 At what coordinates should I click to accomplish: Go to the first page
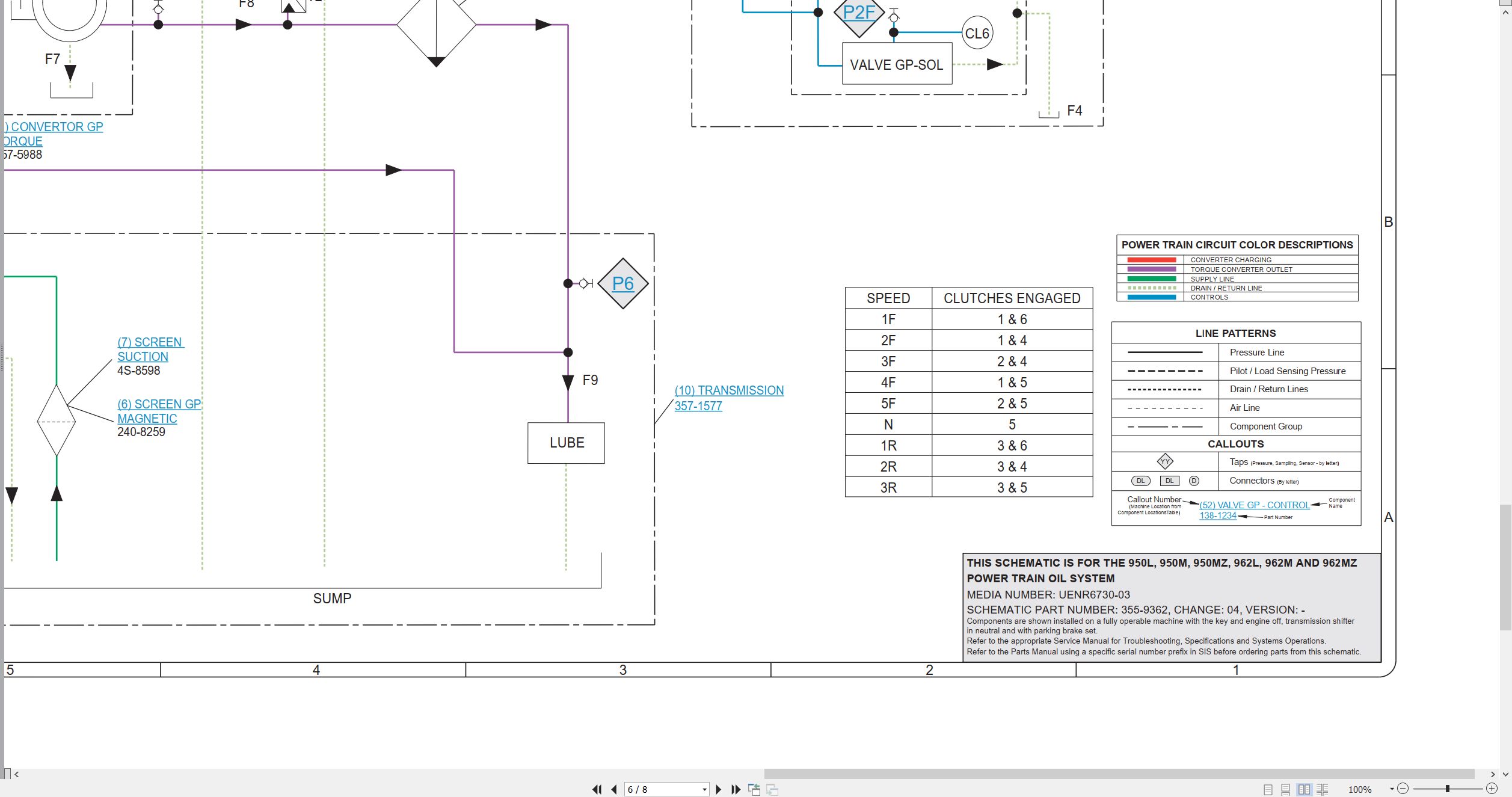597,789
